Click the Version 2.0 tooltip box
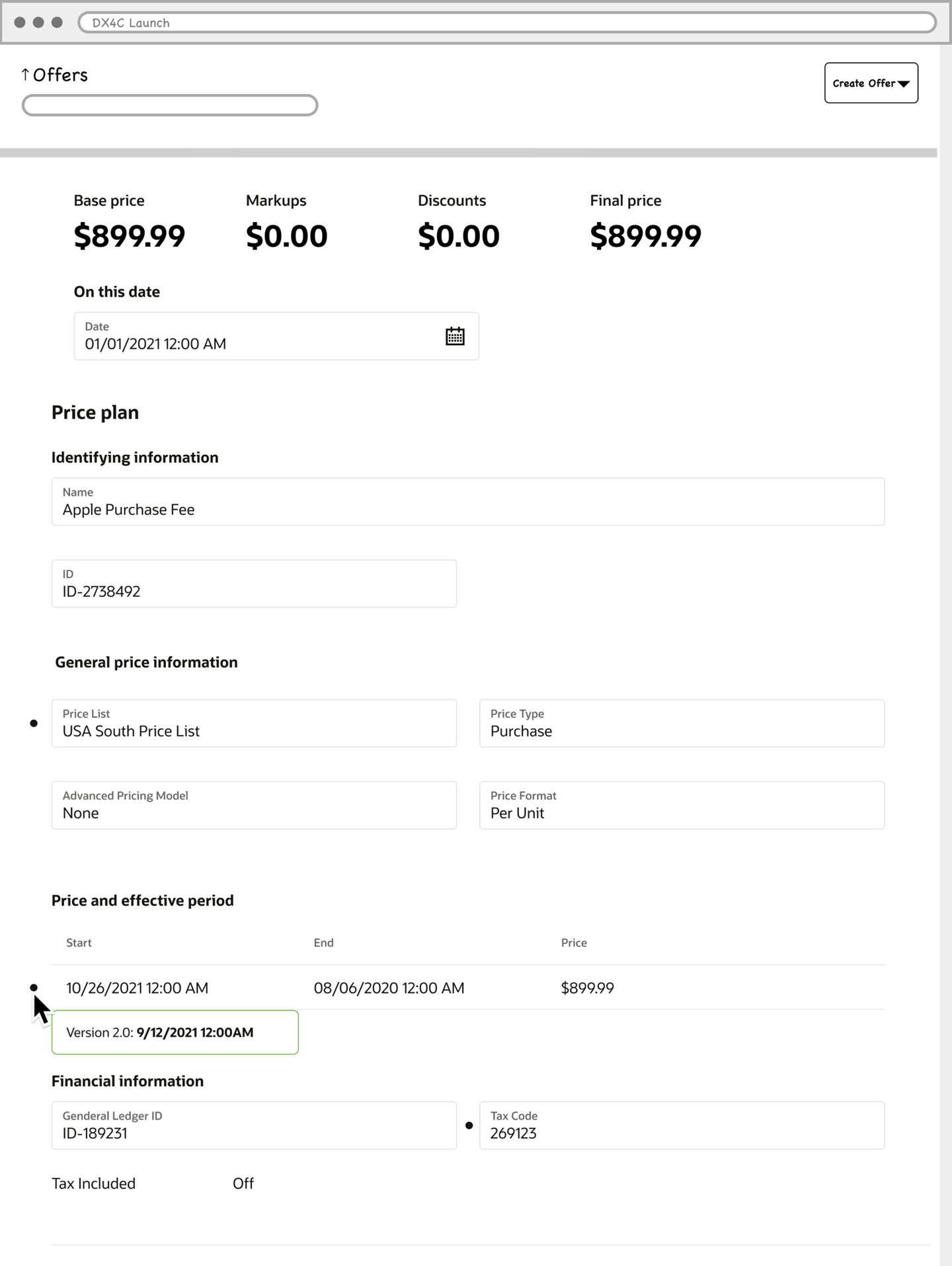 coord(175,1032)
